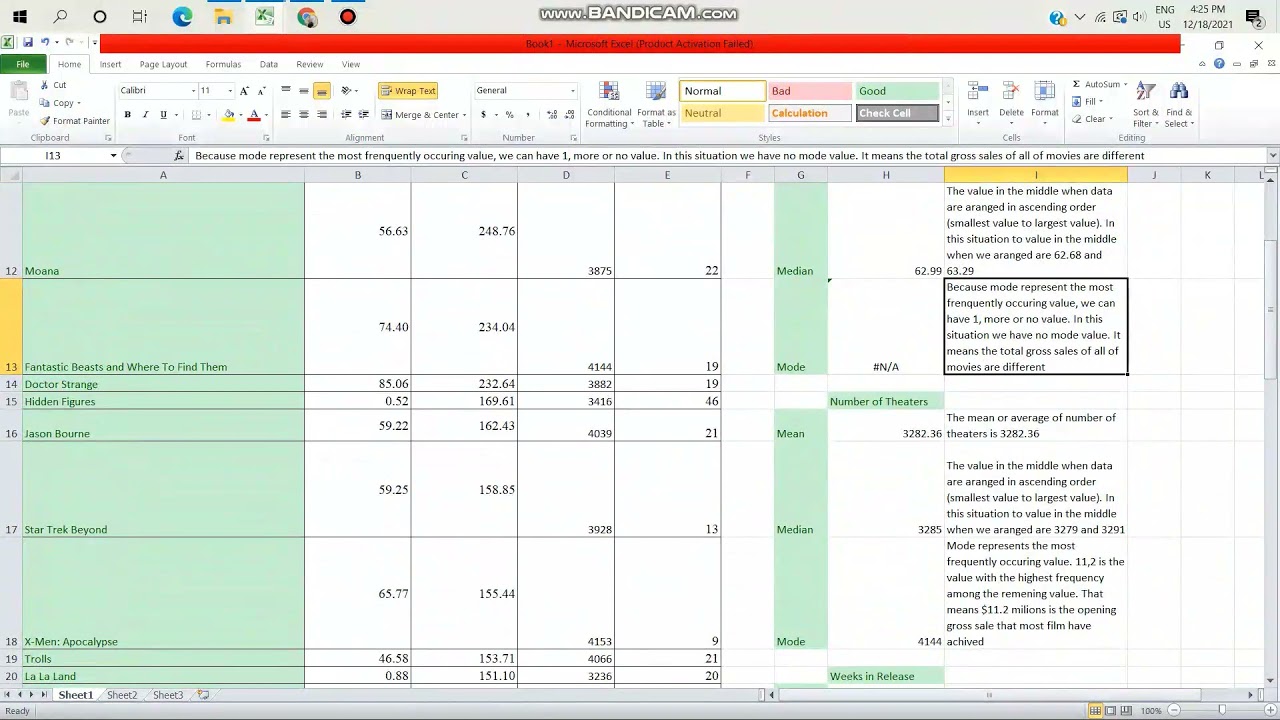Image resolution: width=1280 pixels, height=720 pixels.
Task: Switch to the Data ribbon tab
Action: (269, 64)
